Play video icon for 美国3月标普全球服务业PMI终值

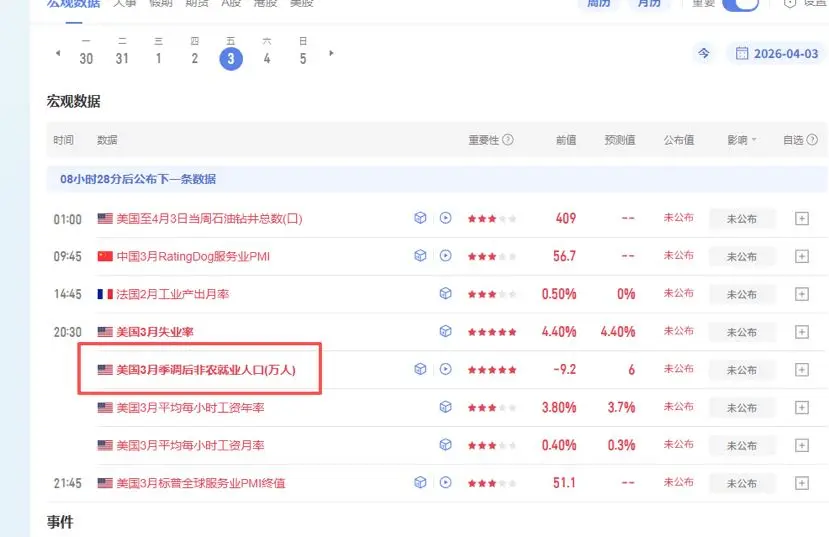pyautogui.click(x=446, y=483)
